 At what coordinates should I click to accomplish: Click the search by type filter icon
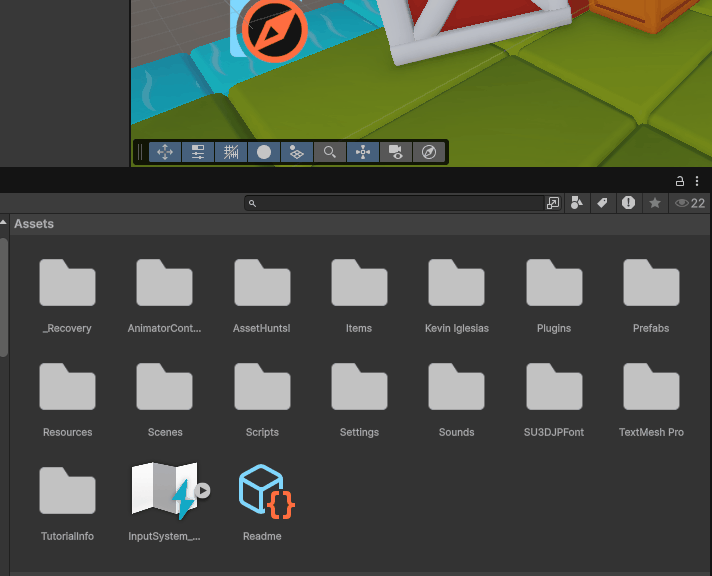577,203
